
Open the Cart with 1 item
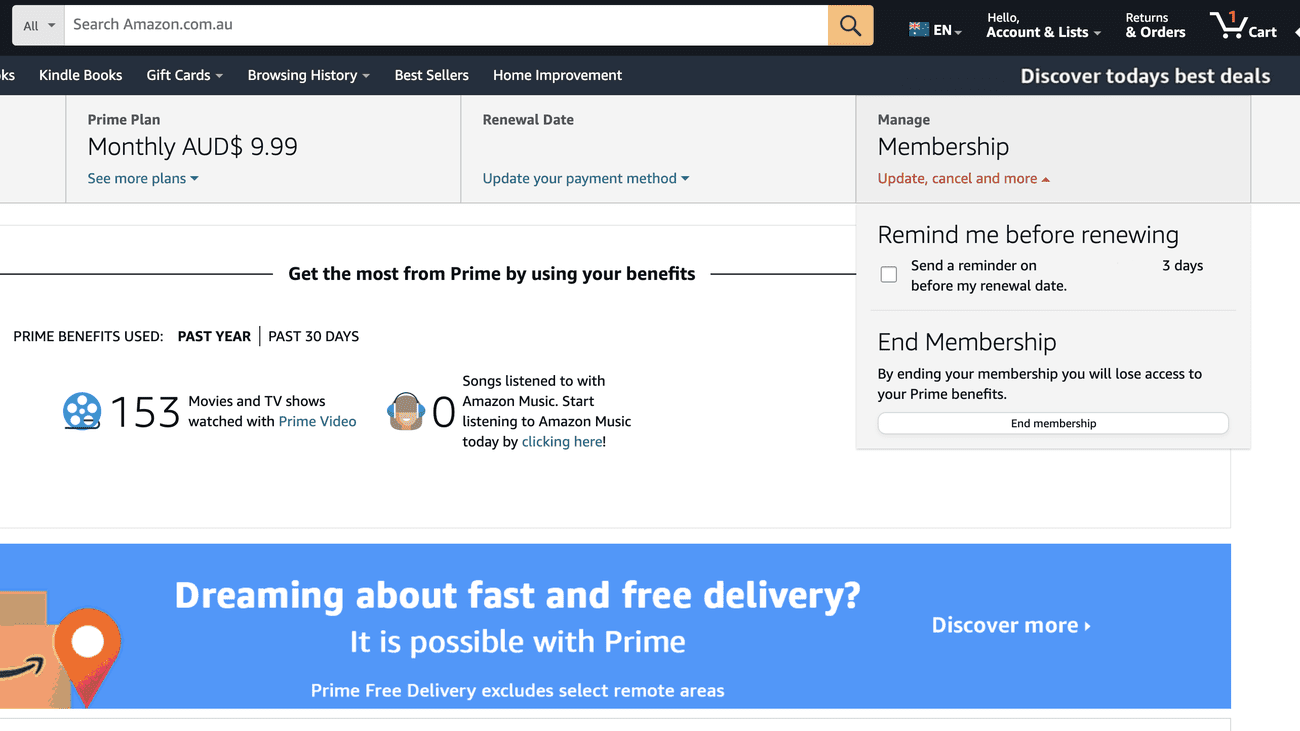[1243, 25]
